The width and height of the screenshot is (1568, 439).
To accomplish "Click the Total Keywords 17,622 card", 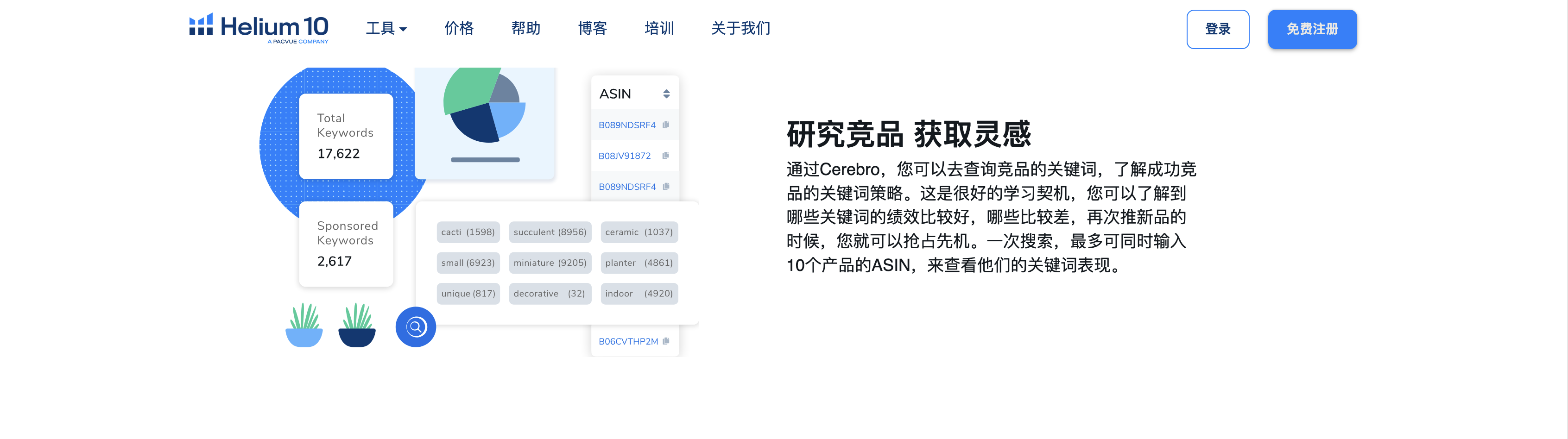I will (346, 136).
